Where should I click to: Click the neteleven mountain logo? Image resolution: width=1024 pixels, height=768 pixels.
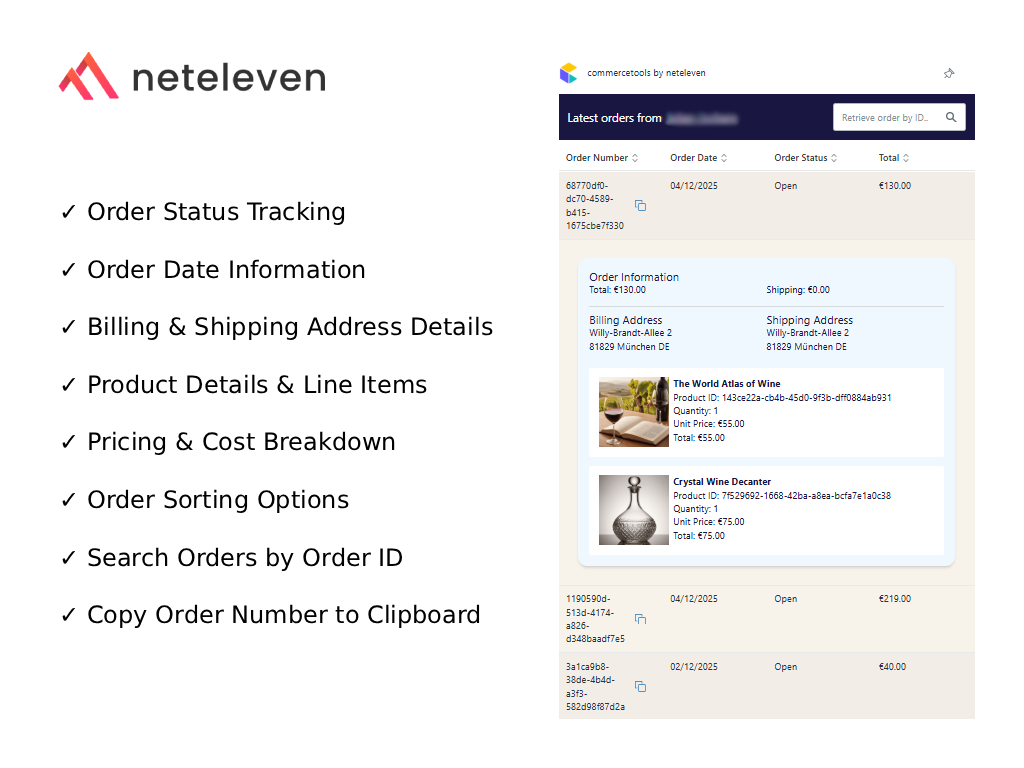click(88, 76)
